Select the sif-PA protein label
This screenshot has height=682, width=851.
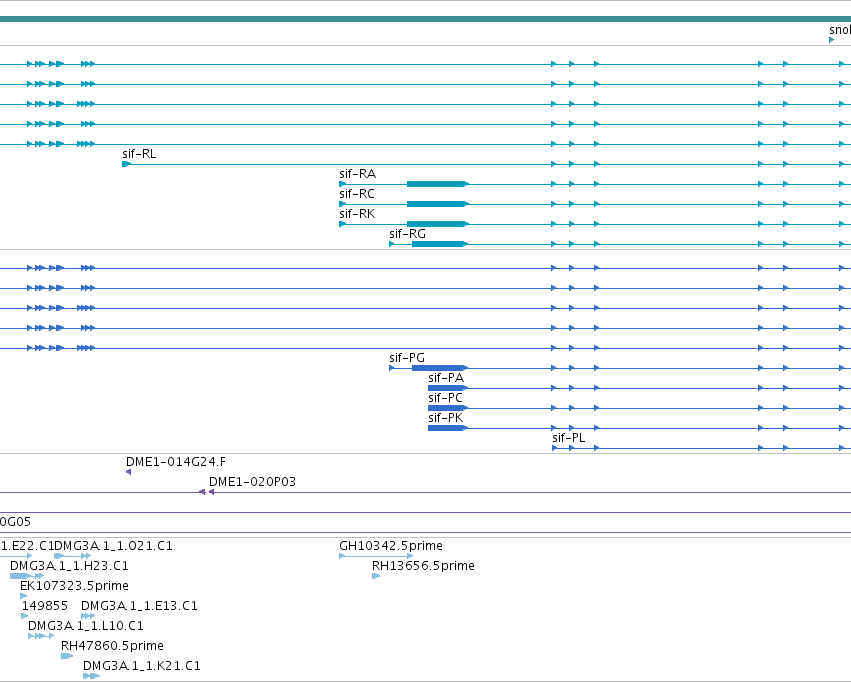[446, 378]
